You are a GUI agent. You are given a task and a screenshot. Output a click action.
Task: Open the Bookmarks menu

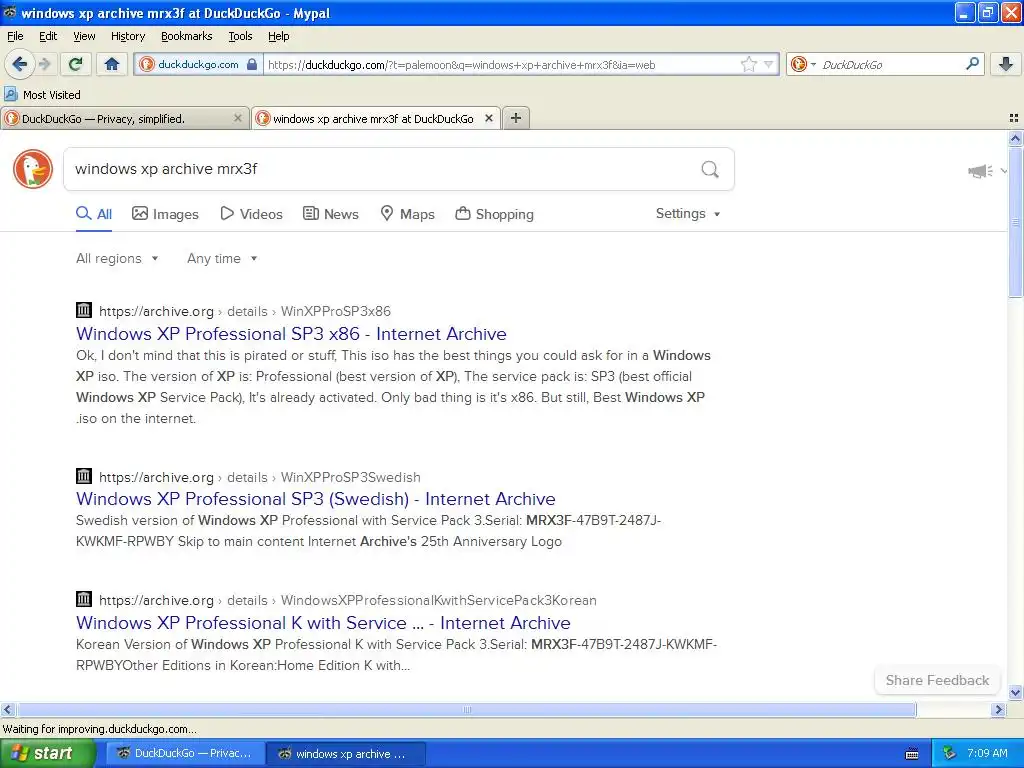pos(187,36)
